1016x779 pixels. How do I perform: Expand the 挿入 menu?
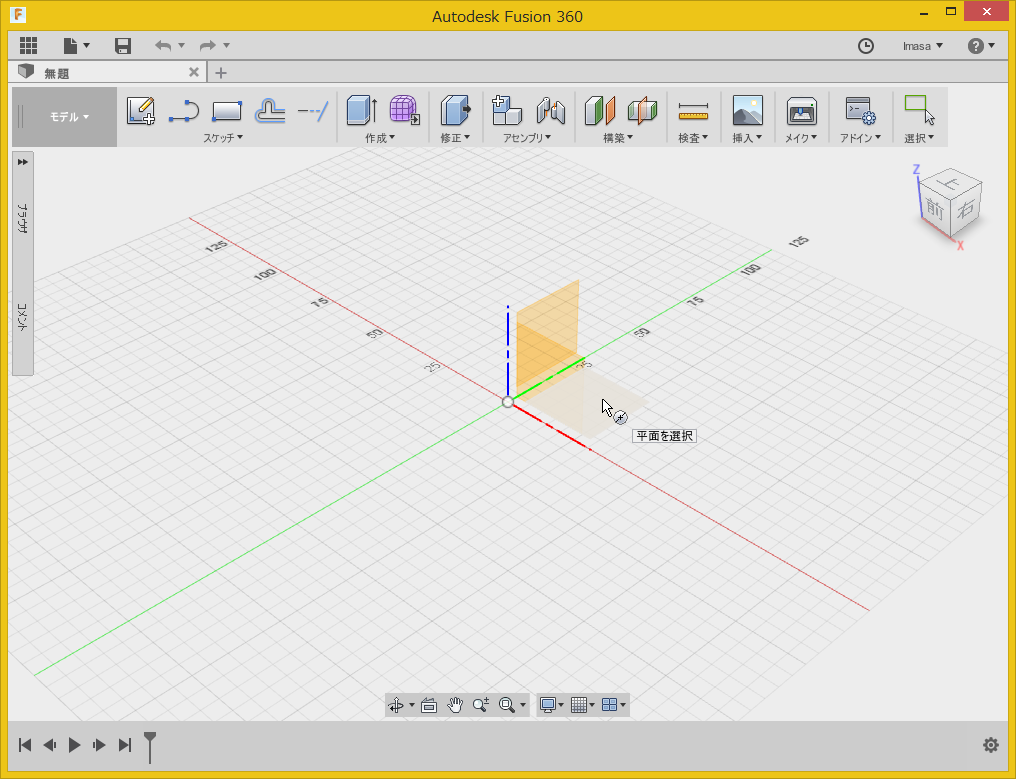(747, 137)
